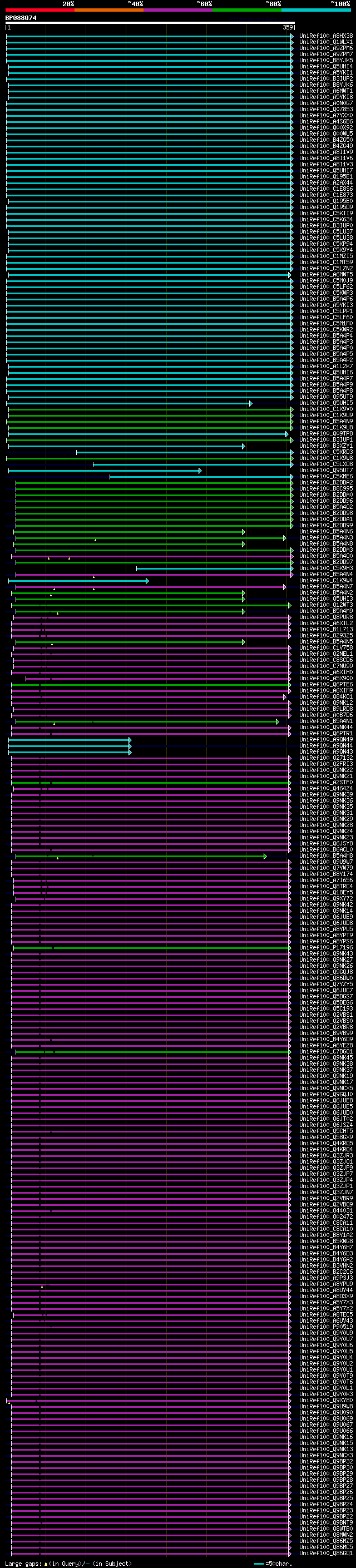Viewport: 356px width, 1568px height.
Task: Select the UniRef100_B2DDA2 label
Action: click(325, 483)
